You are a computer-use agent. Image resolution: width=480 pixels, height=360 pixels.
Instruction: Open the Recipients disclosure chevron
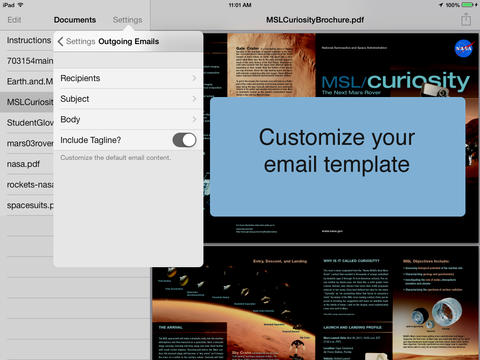click(194, 78)
